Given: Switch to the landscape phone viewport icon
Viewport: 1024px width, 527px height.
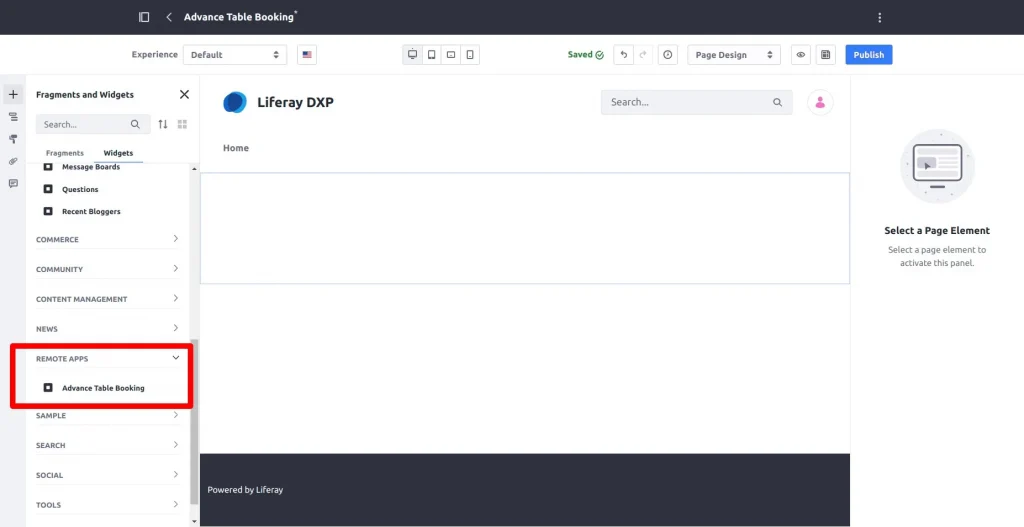Looking at the screenshot, I should pyautogui.click(x=451, y=55).
